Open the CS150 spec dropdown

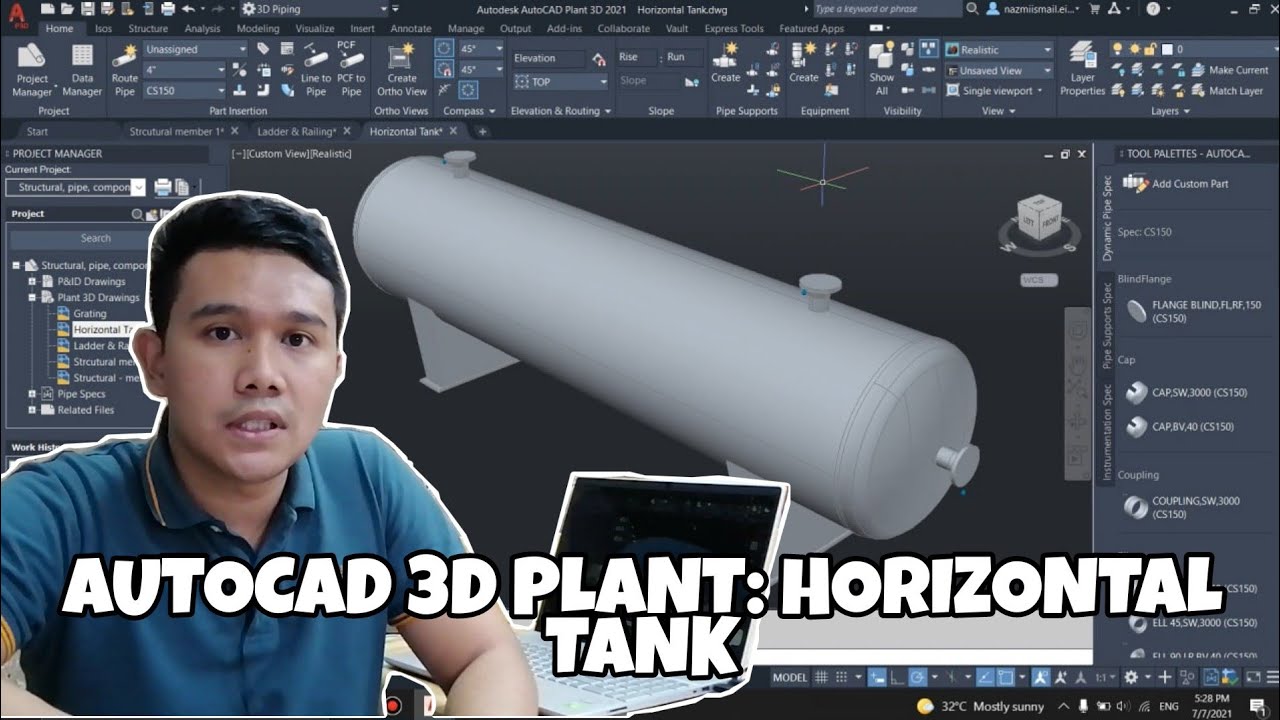(x=185, y=90)
